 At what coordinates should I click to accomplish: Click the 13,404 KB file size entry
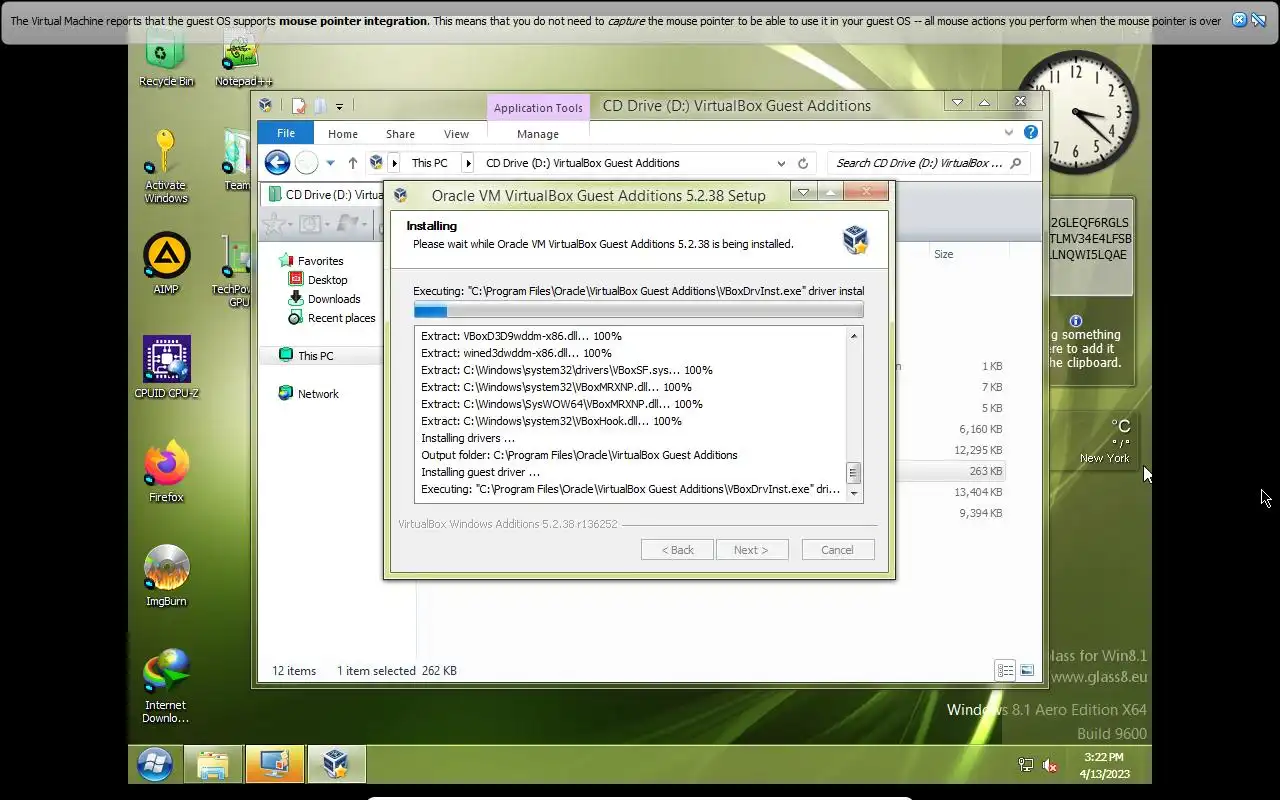pyautogui.click(x=978, y=492)
